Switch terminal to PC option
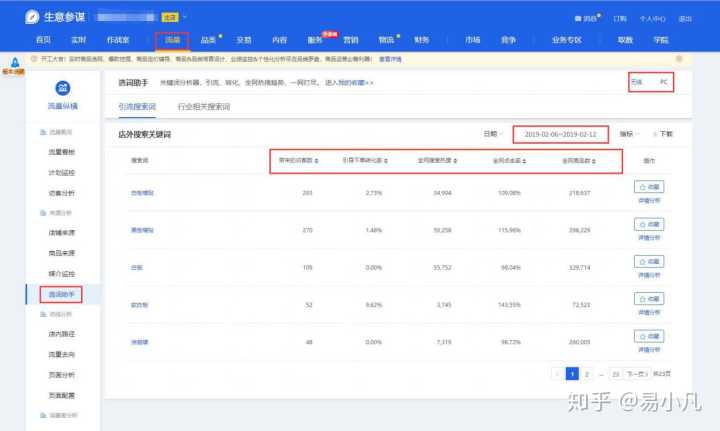Image resolution: width=720 pixels, height=431 pixels. [663, 82]
